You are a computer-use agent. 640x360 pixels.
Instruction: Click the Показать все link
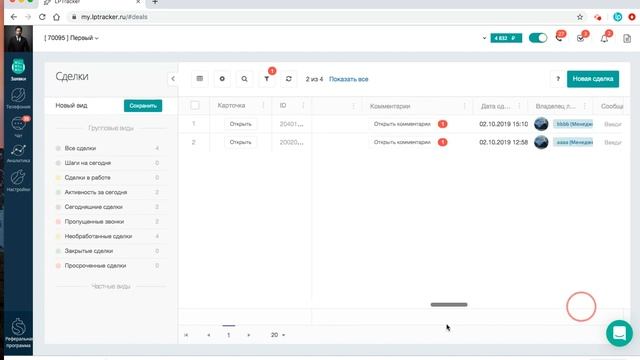pyautogui.click(x=349, y=79)
